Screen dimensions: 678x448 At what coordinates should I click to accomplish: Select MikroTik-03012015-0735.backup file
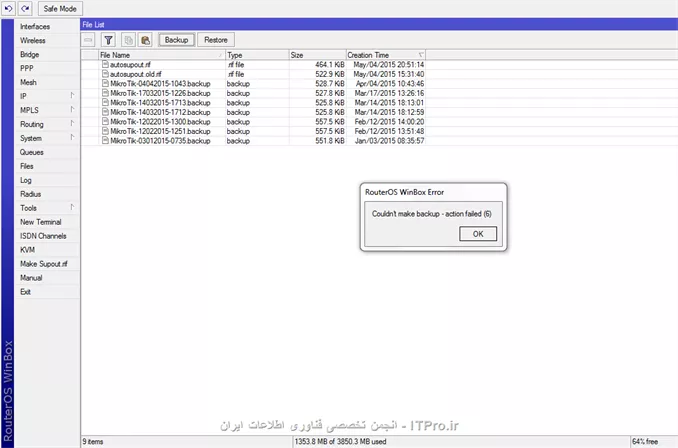pos(160,141)
